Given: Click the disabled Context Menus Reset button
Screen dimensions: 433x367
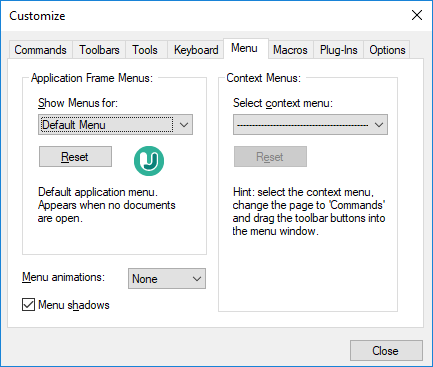Looking at the screenshot, I should coord(270,157).
